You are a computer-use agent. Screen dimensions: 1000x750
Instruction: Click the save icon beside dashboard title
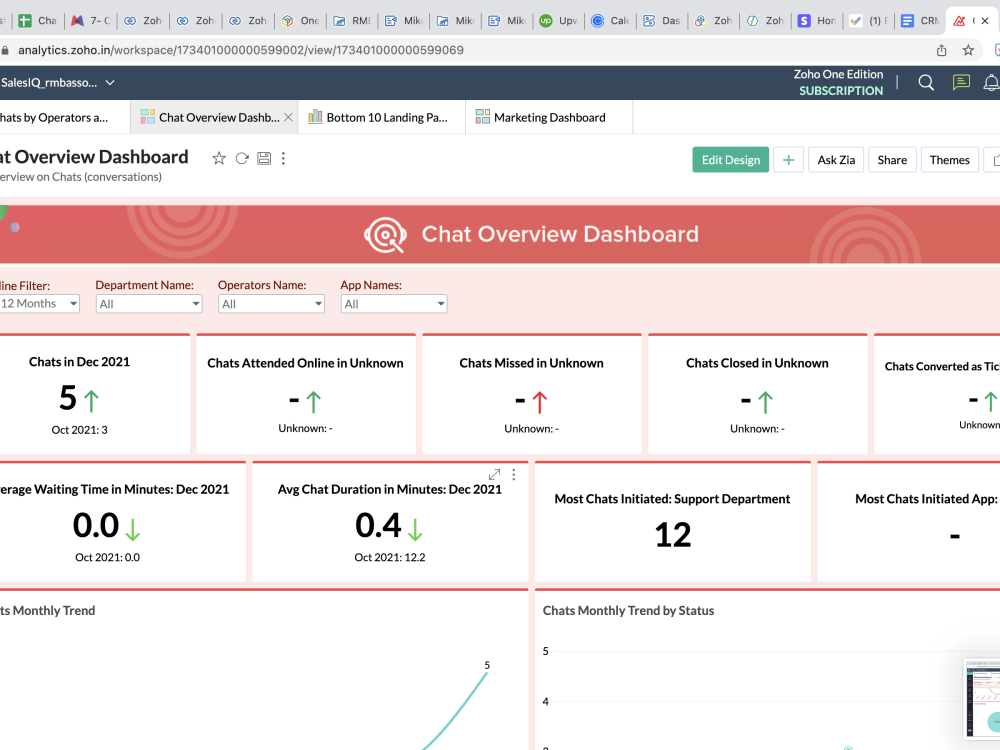pos(264,158)
